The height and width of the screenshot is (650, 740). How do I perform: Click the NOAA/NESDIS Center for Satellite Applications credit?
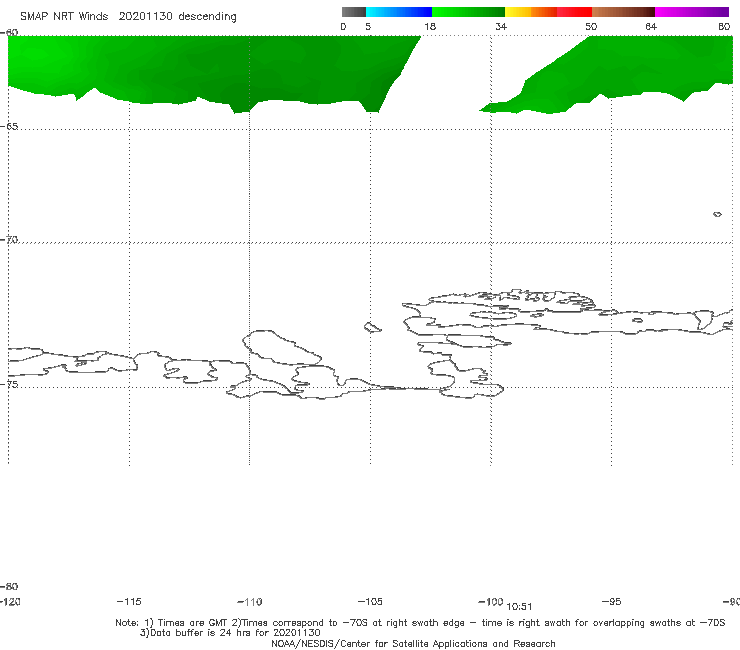(x=413, y=643)
